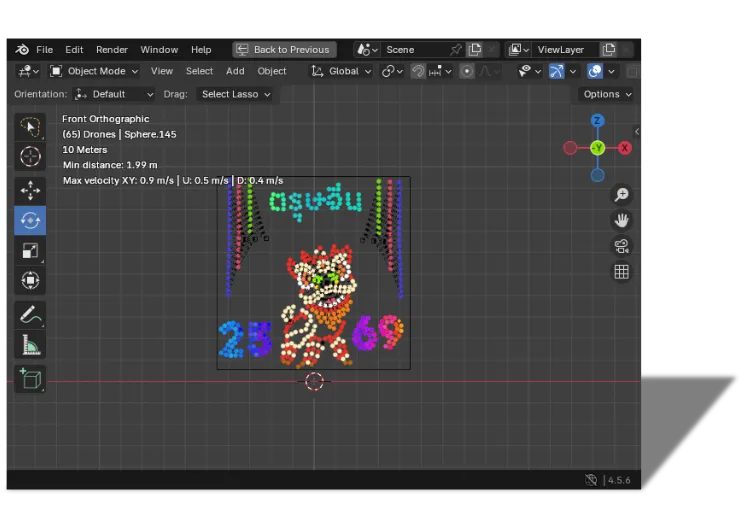
Task: Select the Transform tool
Action: (30, 280)
